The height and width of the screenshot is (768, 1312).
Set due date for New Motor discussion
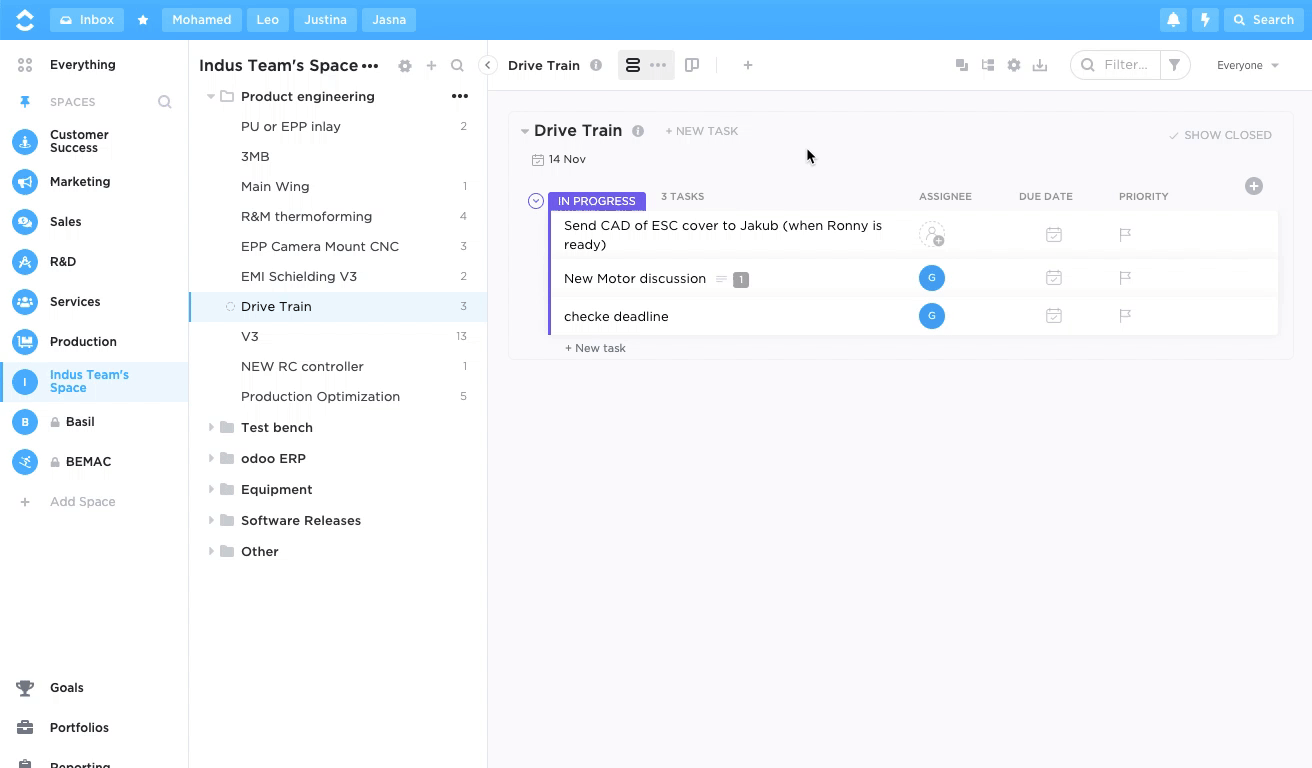click(1053, 278)
